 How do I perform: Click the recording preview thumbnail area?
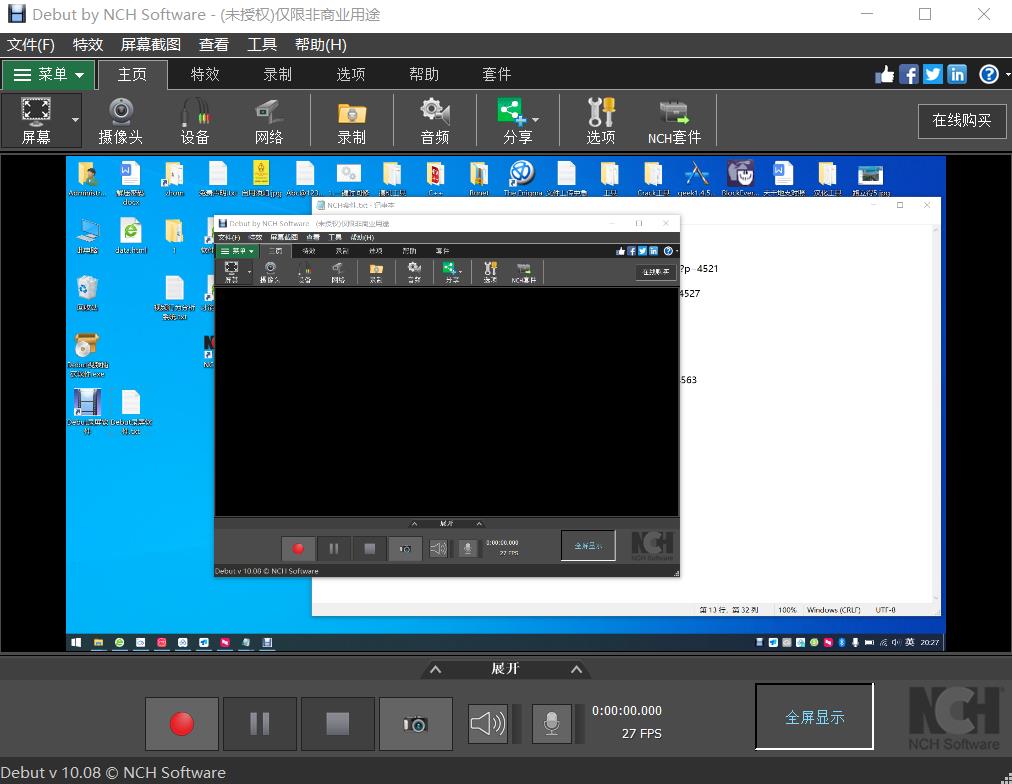505,403
